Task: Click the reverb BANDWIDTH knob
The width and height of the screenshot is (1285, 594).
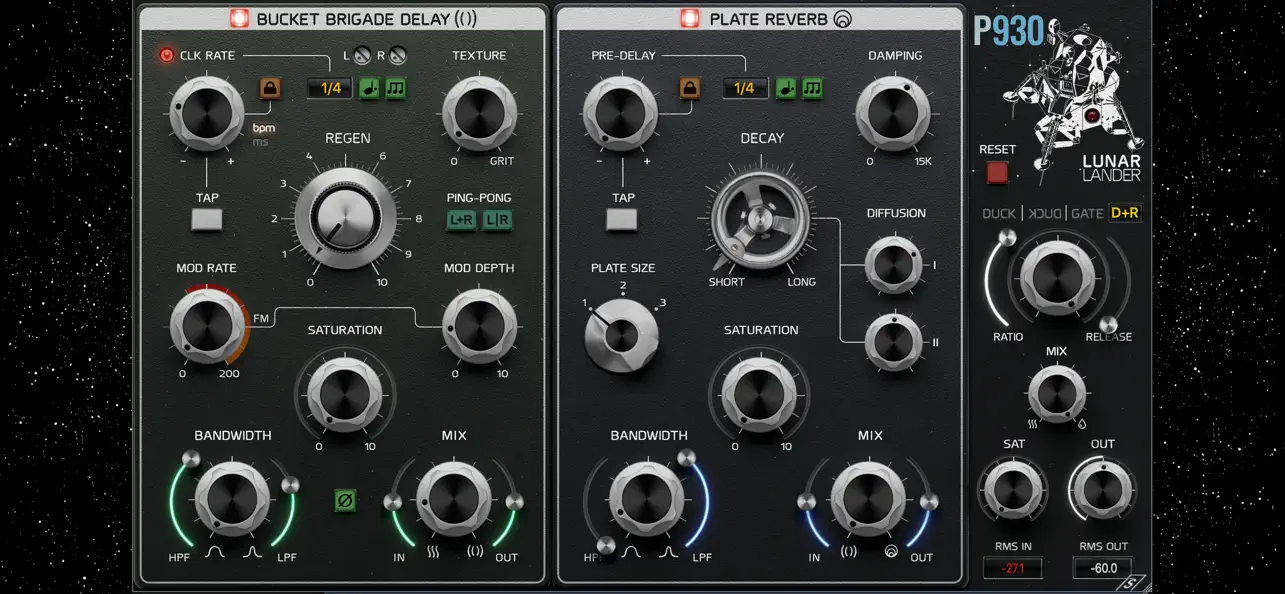Action: [x=648, y=497]
